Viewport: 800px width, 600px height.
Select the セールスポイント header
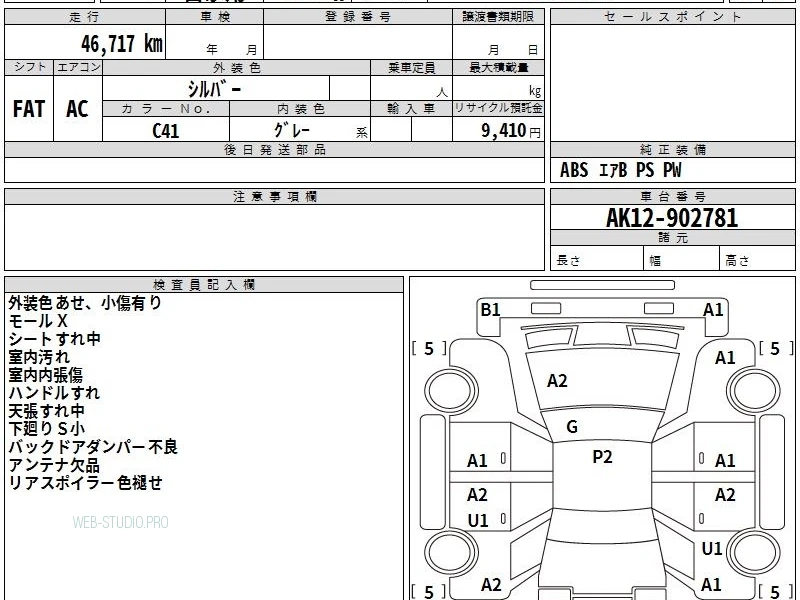point(672,17)
